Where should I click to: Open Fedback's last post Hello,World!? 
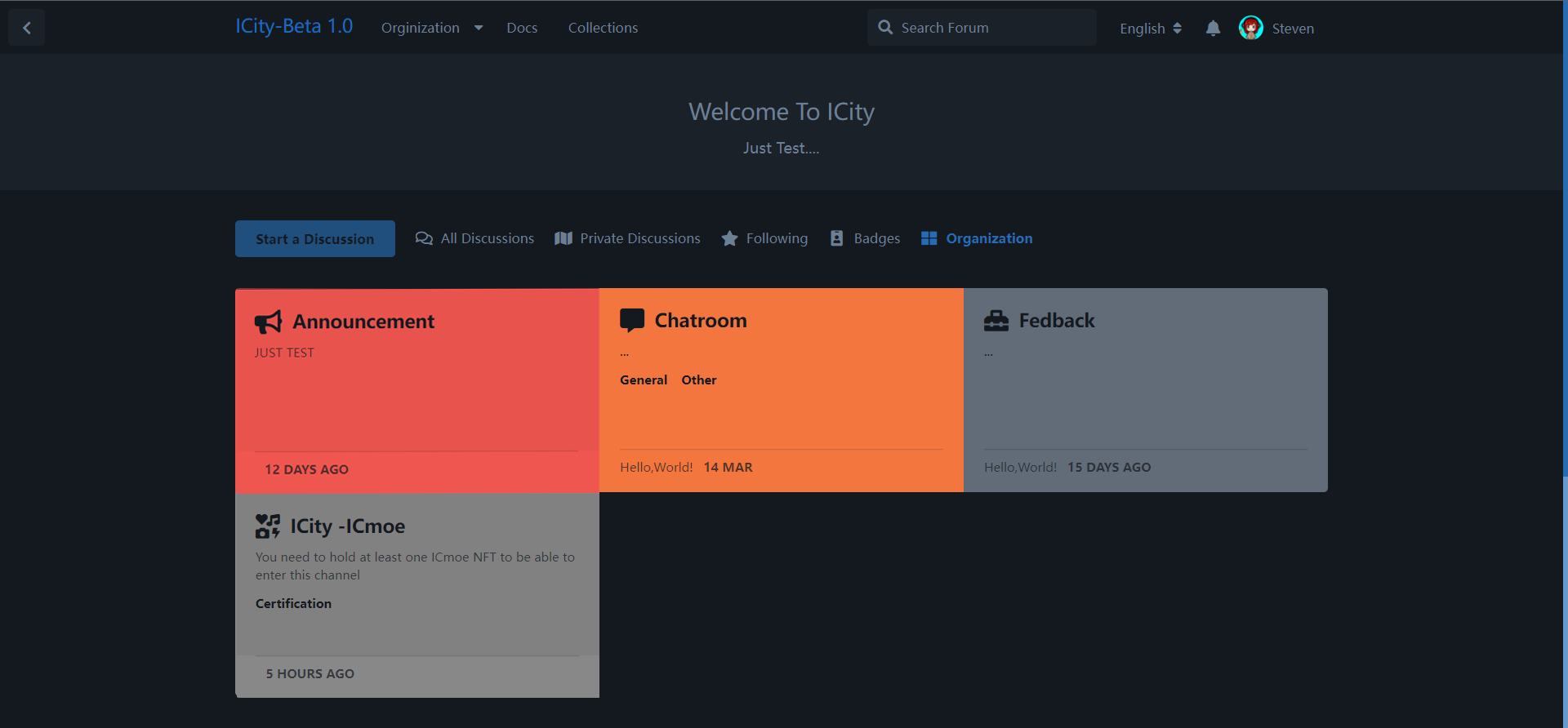[1020, 468]
